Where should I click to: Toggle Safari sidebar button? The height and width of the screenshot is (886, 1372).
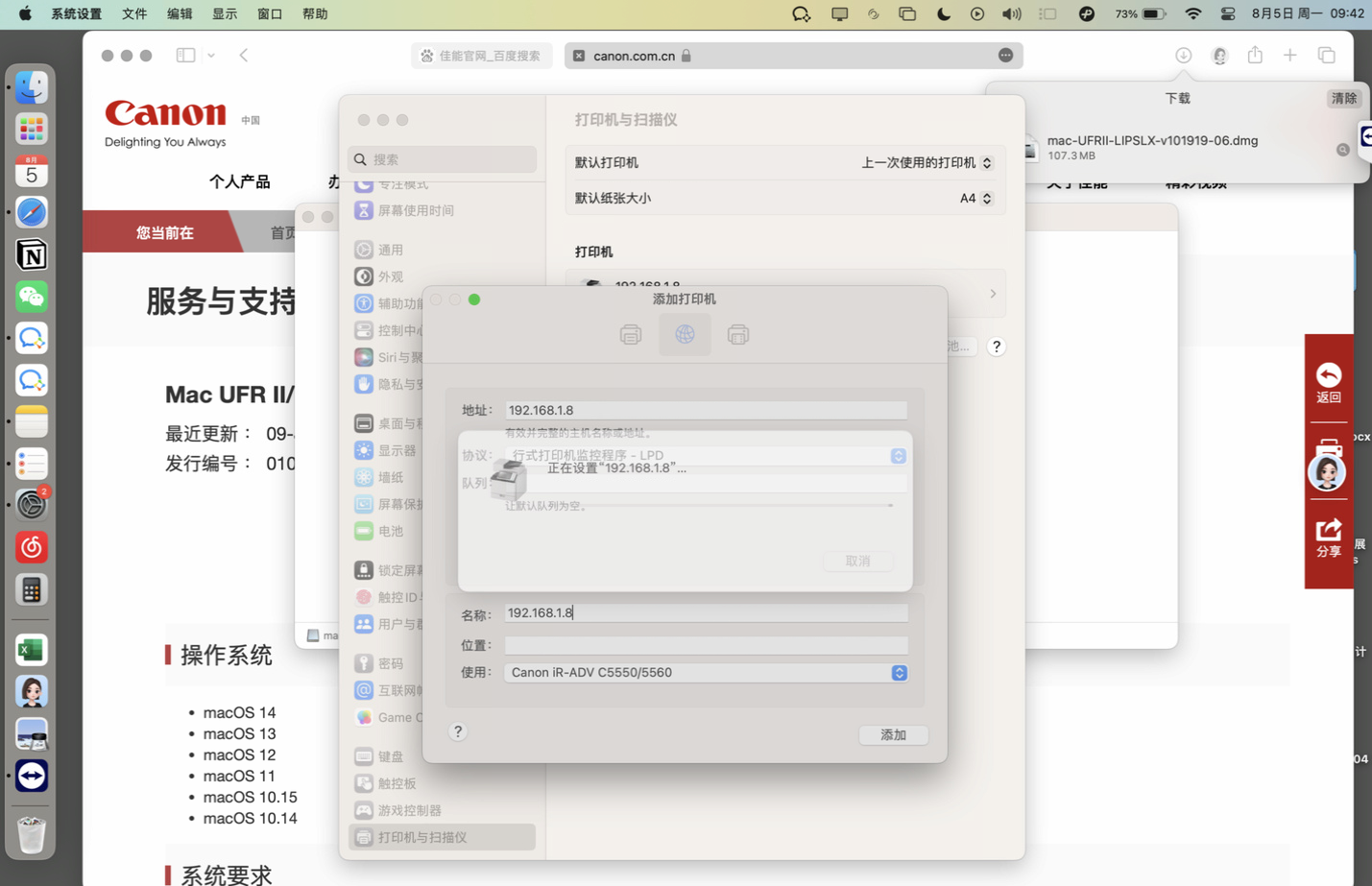coord(185,56)
